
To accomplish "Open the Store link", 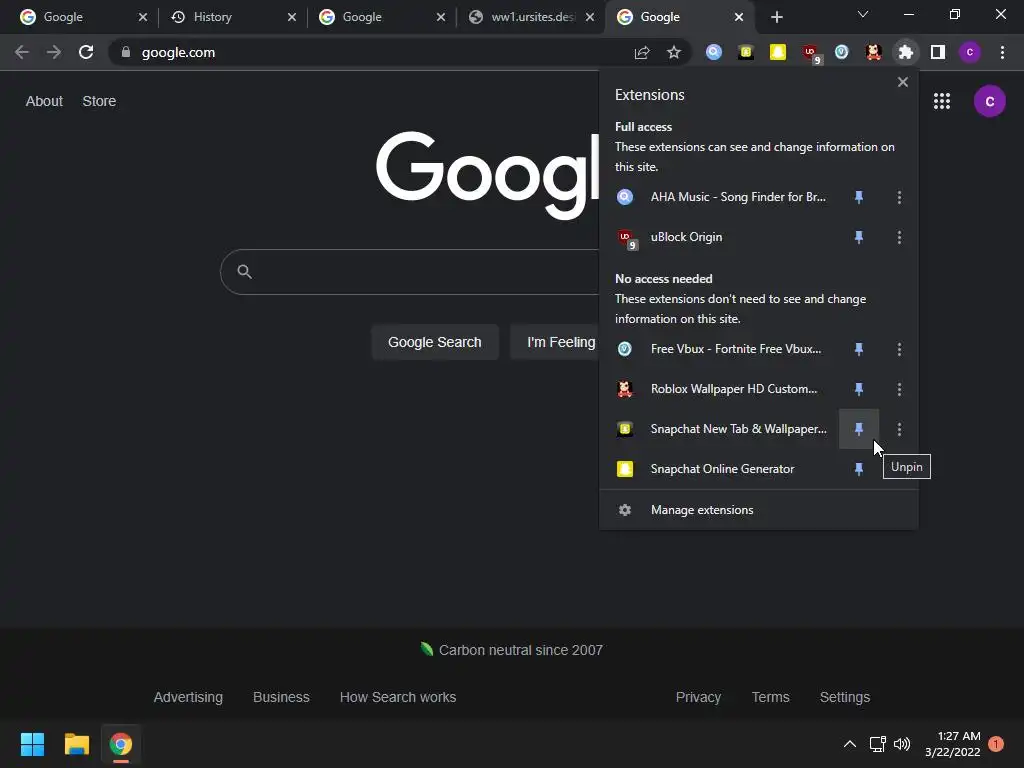I will tap(99, 101).
